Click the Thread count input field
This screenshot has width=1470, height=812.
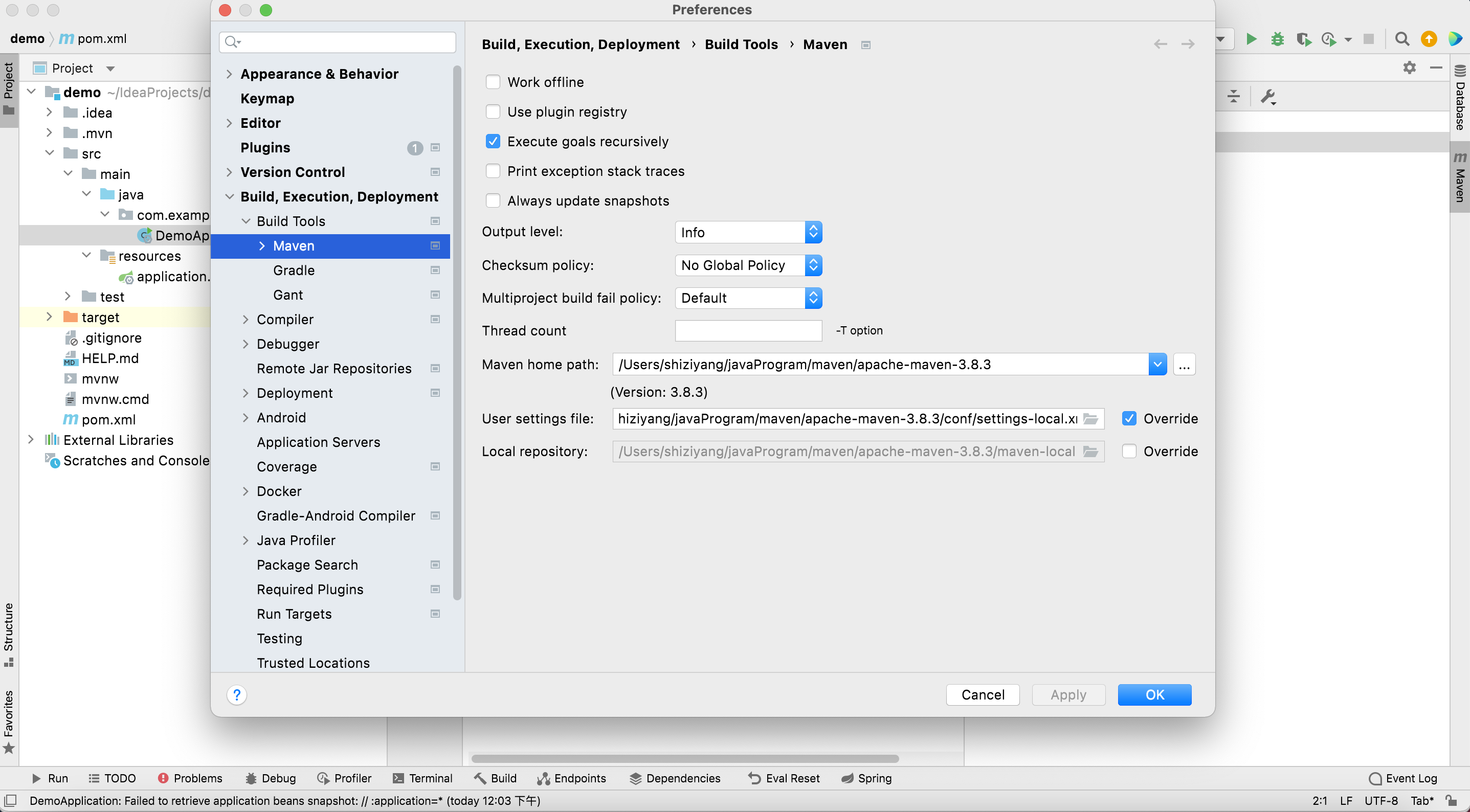pyautogui.click(x=748, y=331)
